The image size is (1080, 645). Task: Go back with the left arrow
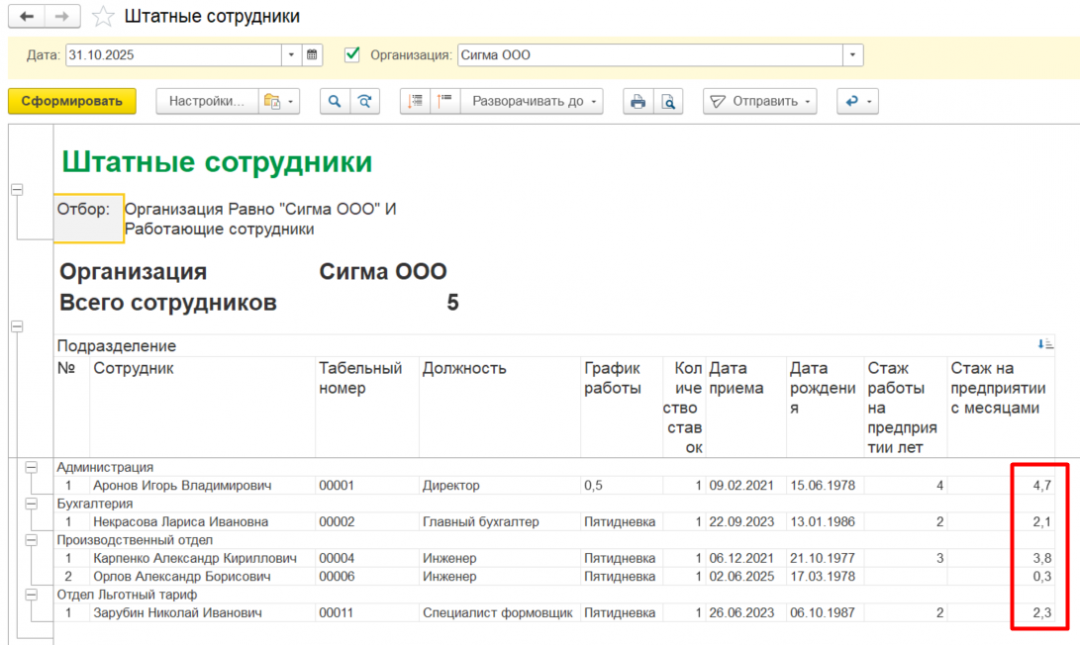click(x=27, y=17)
